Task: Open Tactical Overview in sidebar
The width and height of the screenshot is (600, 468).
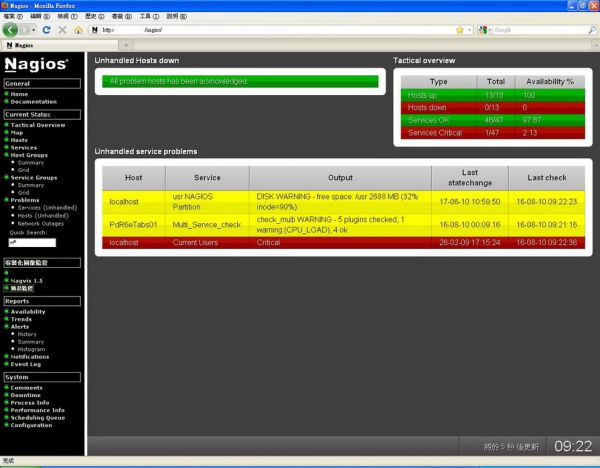Action: click(38, 125)
